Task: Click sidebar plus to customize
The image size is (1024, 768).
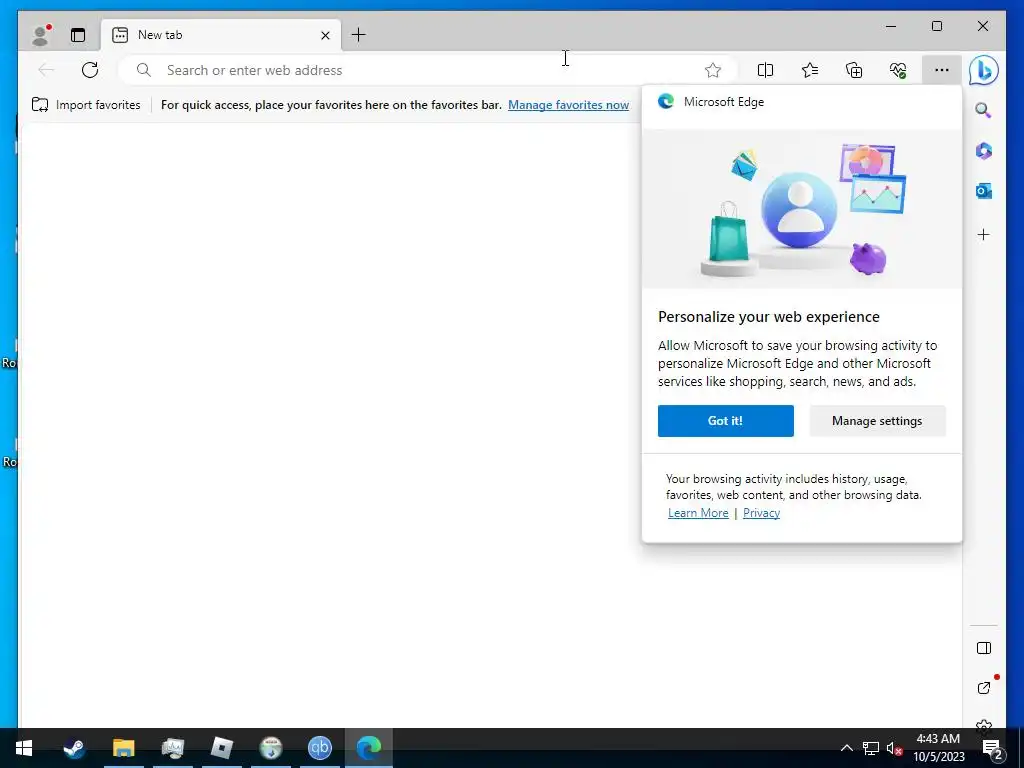Action: [984, 234]
